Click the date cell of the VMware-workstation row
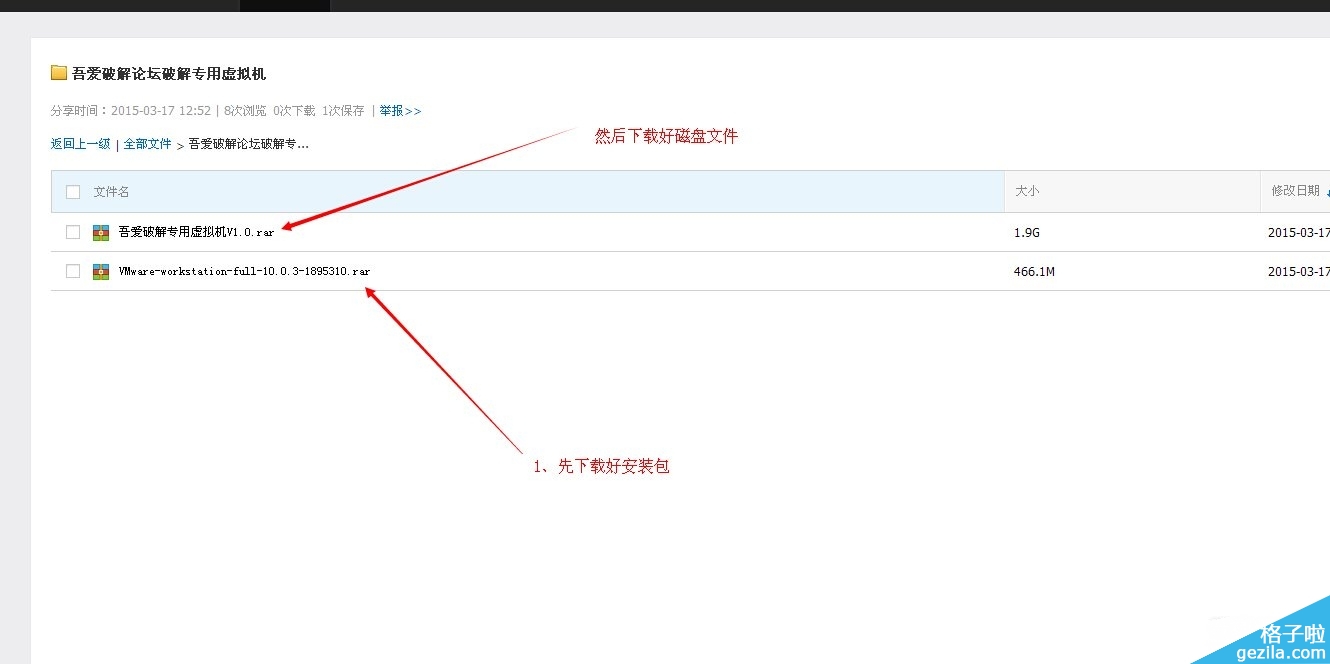This screenshot has height=664, width=1330. pos(1298,271)
